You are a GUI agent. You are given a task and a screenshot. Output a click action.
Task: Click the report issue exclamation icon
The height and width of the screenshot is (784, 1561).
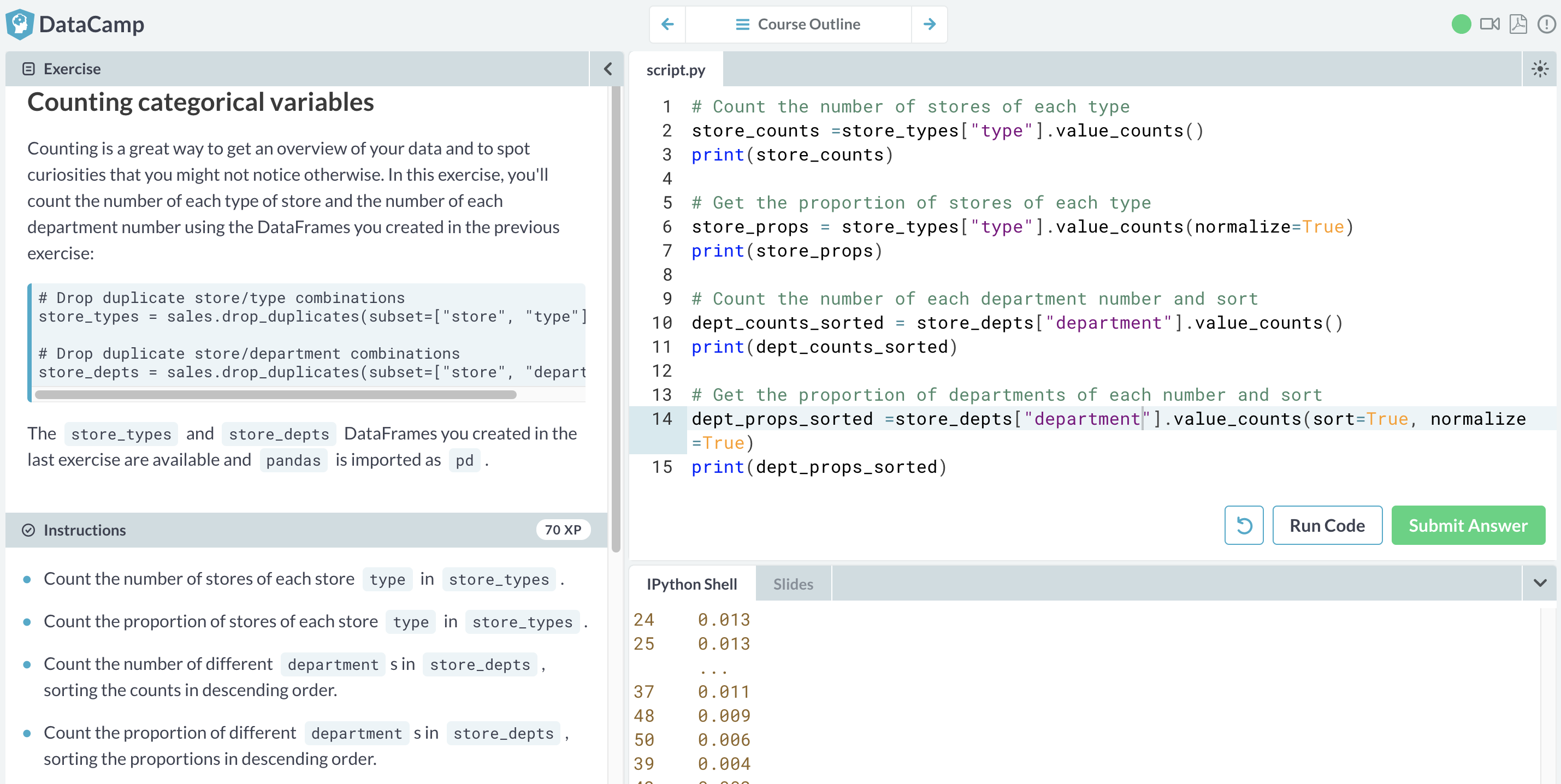click(x=1546, y=24)
